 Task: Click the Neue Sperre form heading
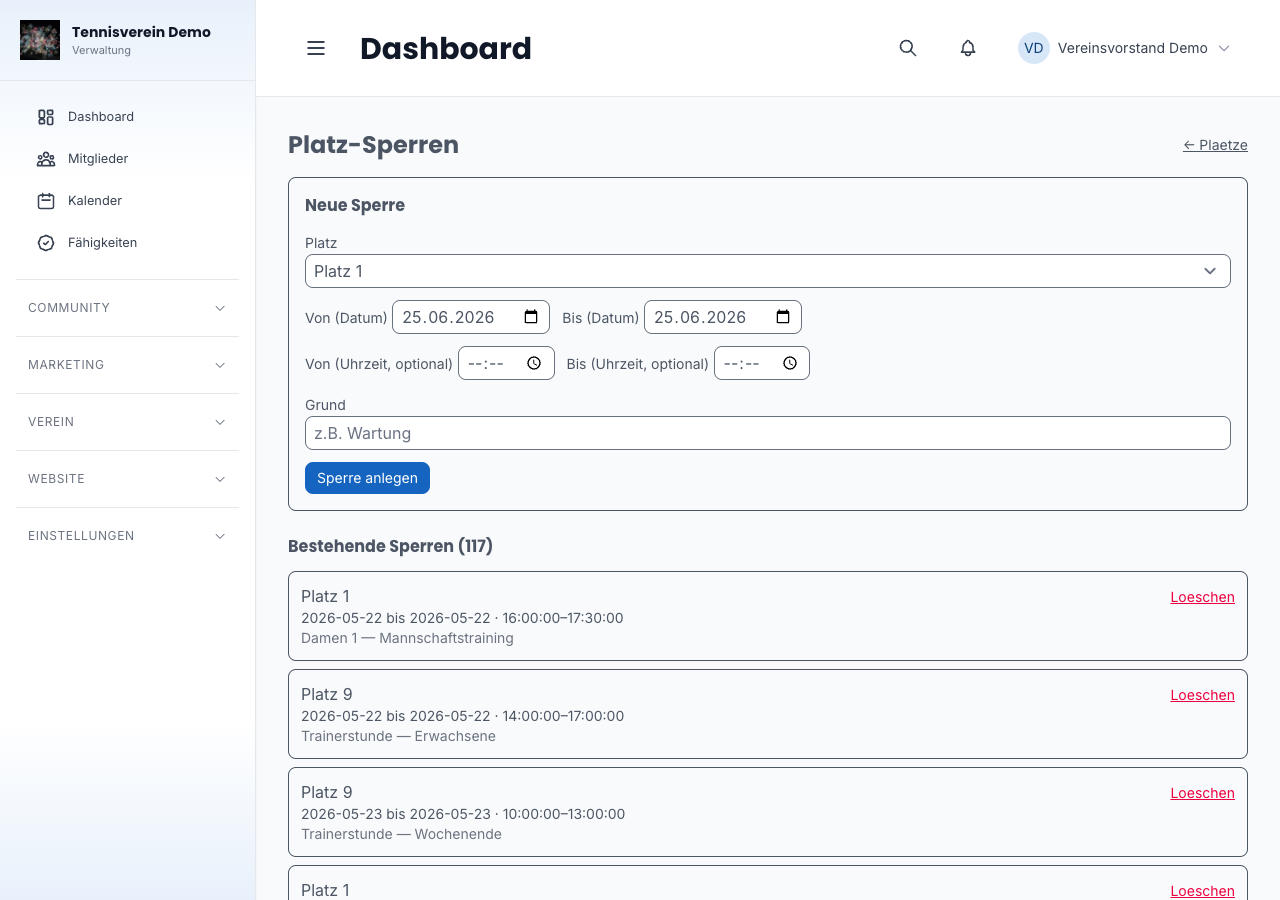point(355,205)
